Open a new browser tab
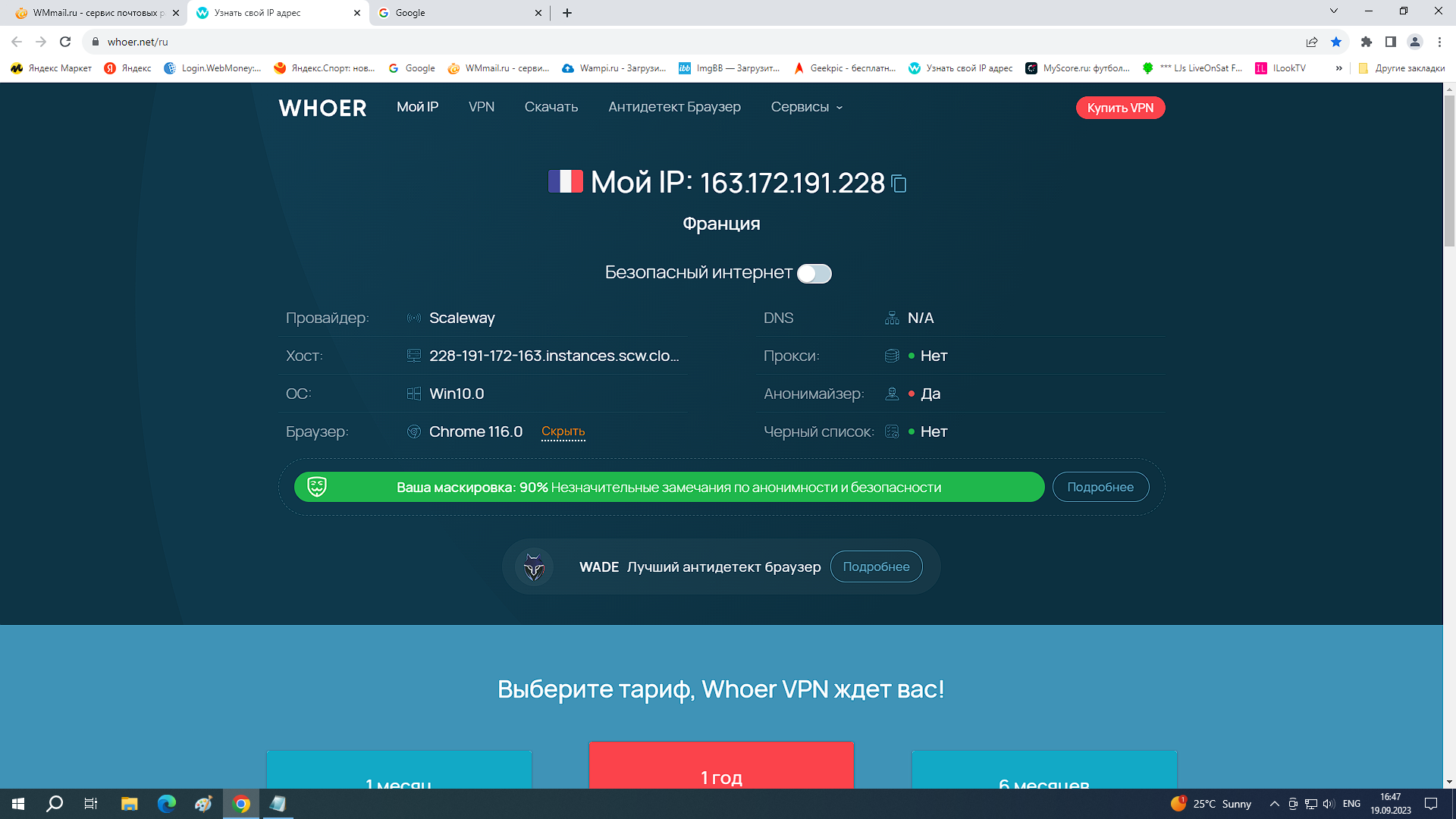 (567, 13)
